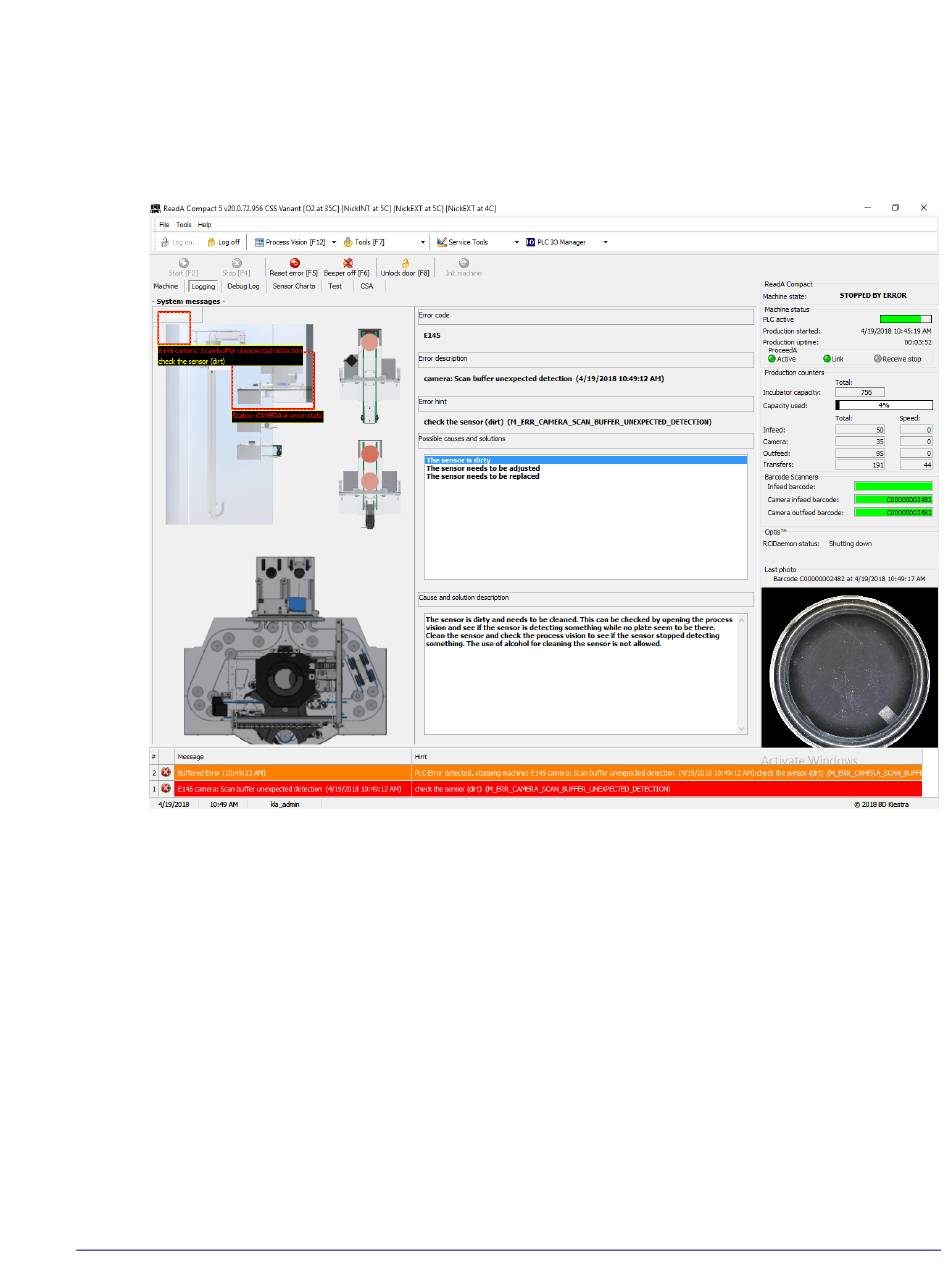Open Process Vision [F12]
The width and height of the screenshot is (950, 1284).
pos(290,242)
